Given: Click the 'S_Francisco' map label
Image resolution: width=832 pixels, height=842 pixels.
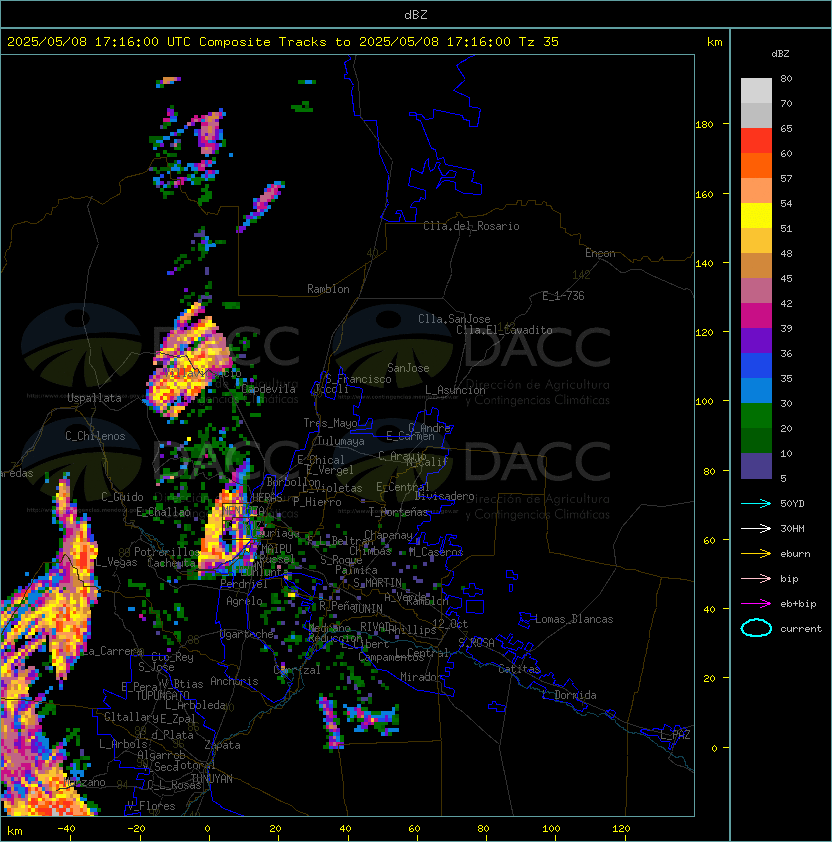Looking at the screenshot, I should [x=358, y=379].
